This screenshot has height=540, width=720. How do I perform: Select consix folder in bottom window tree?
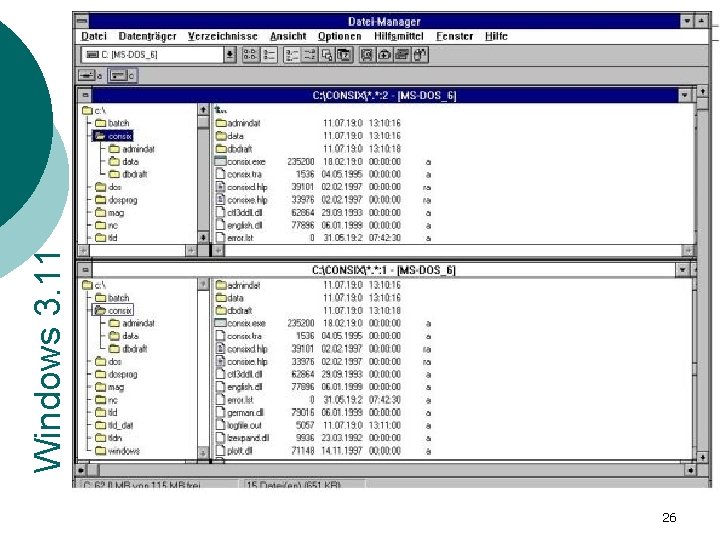113,310
